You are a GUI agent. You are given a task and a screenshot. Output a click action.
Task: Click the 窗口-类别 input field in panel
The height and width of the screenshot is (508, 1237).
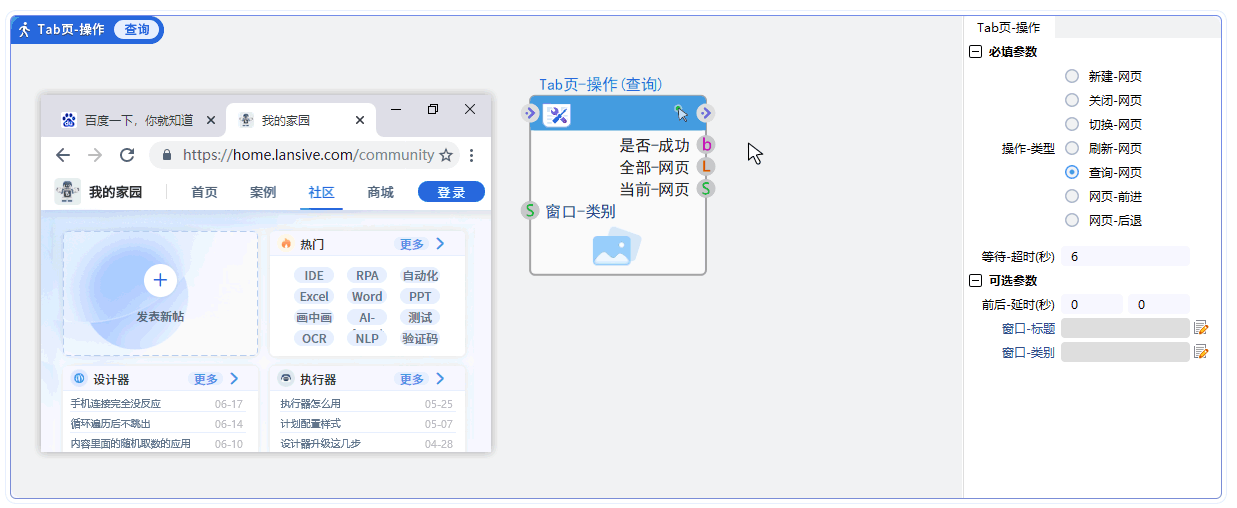click(1126, 352)
